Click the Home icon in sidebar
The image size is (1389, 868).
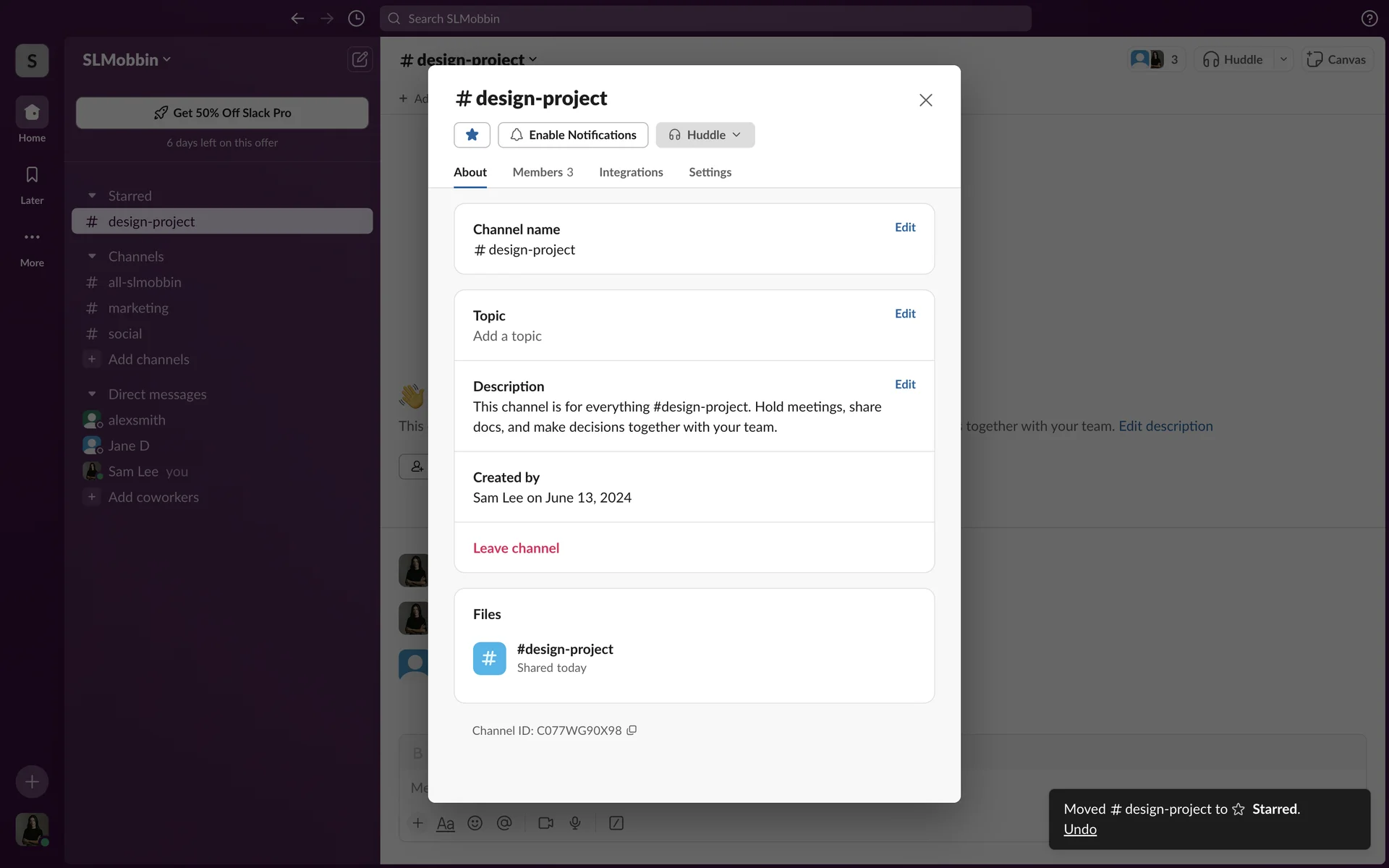(32, 112)
